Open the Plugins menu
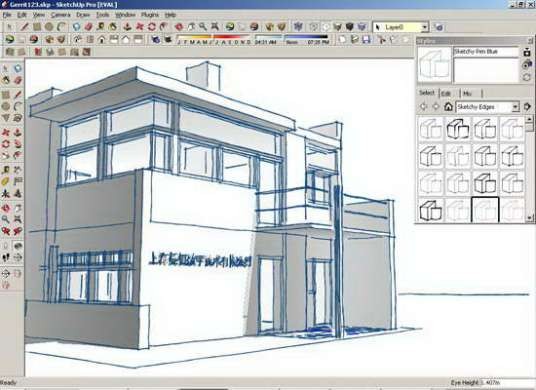 pos(150,15)
